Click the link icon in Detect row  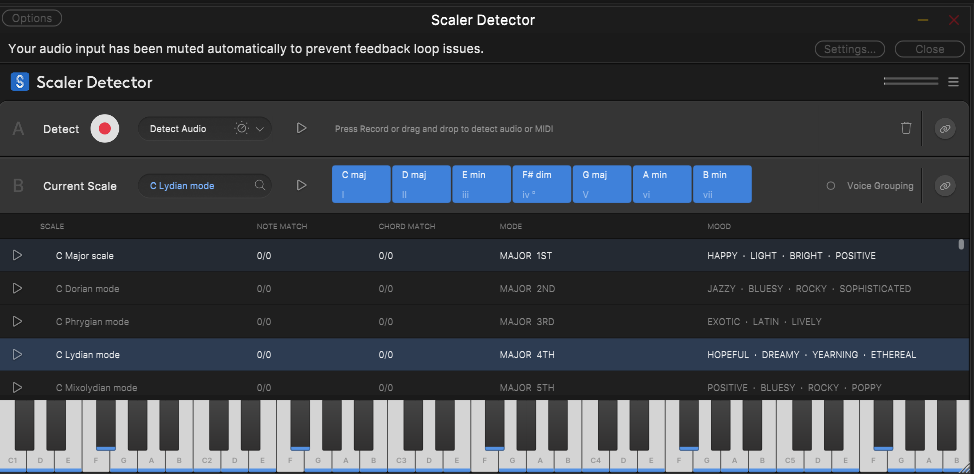tap(944, 128)
